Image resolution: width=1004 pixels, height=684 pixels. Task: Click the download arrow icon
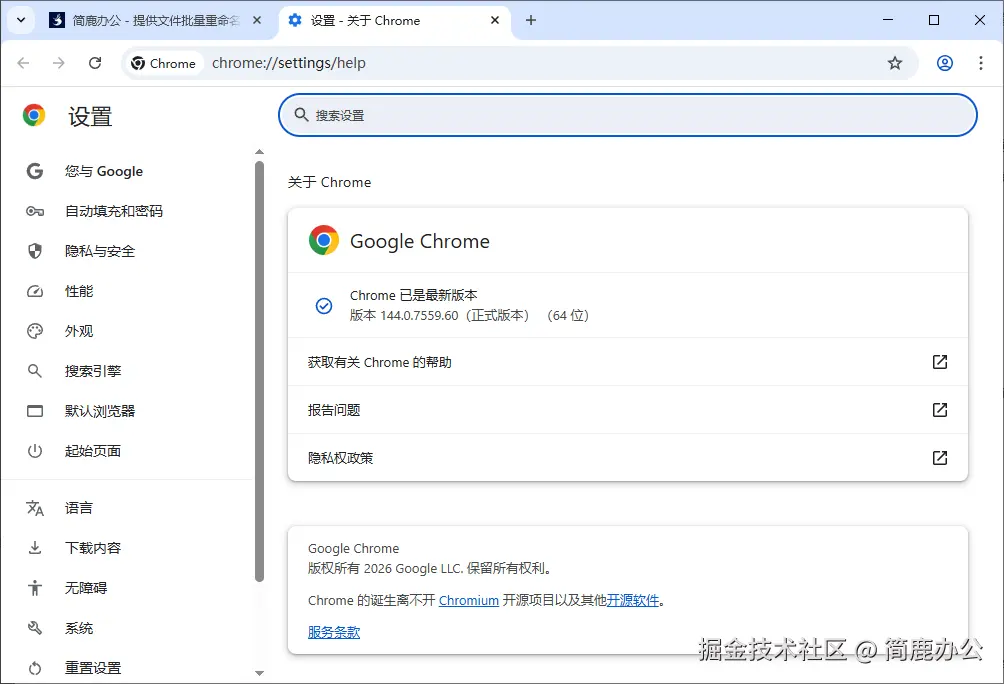pyautogui.click(x=35, y=548)
